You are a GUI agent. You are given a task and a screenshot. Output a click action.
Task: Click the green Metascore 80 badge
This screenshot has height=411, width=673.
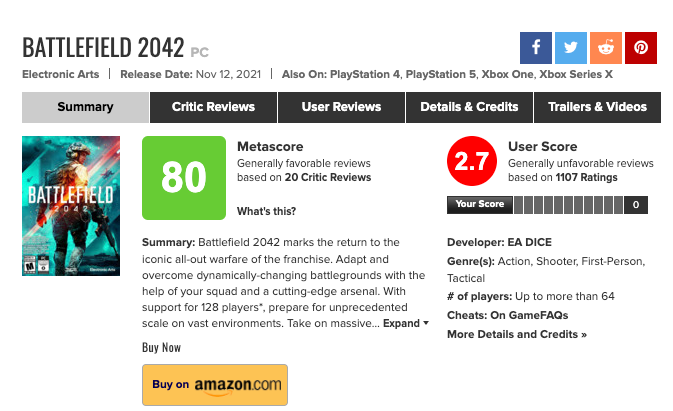184,178
